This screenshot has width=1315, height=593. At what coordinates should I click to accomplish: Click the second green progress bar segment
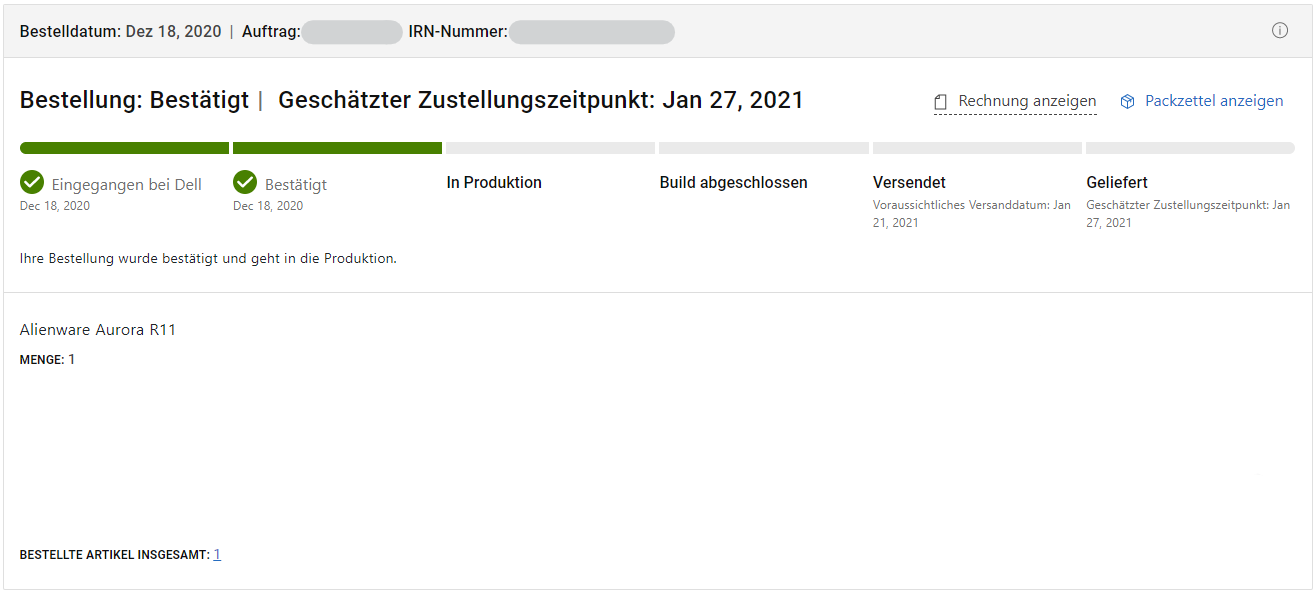tap(337, 148)
